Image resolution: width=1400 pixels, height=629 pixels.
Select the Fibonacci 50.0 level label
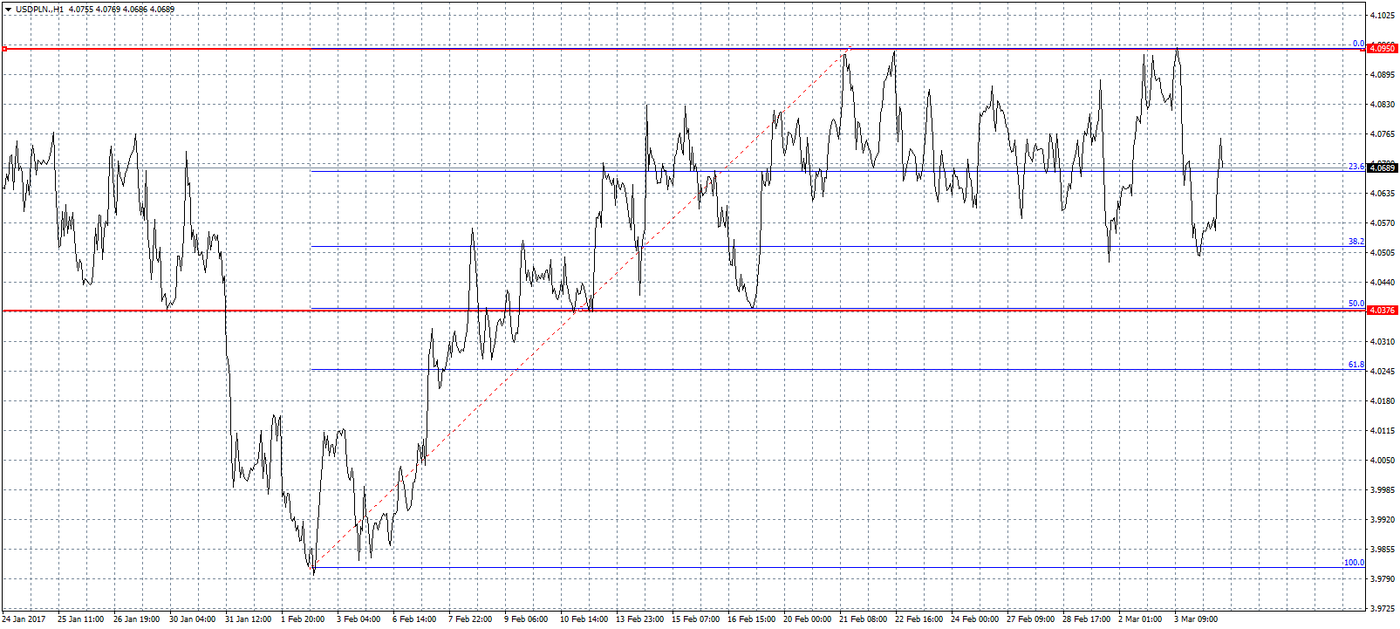(1356, 303)
